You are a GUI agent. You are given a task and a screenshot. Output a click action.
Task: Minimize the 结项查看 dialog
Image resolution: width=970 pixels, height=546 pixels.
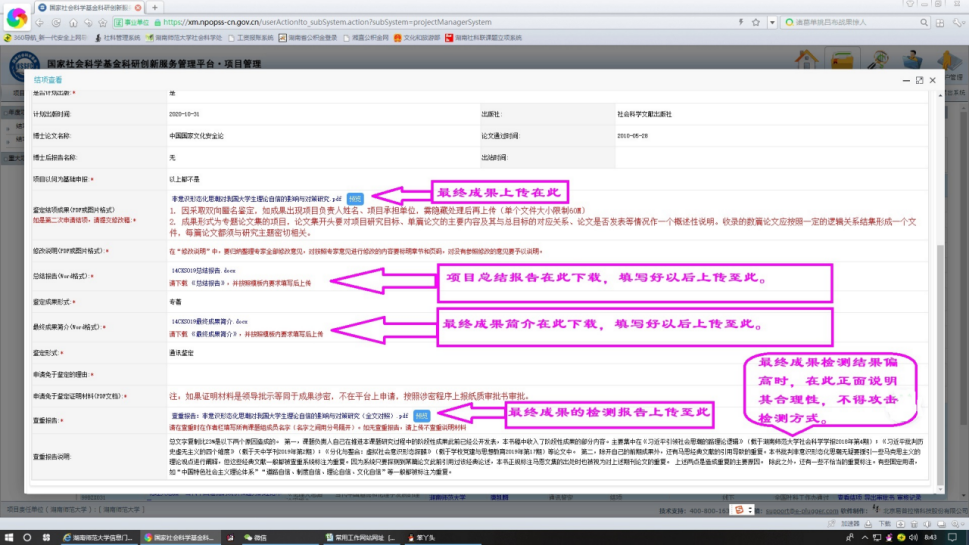point(906,80)
